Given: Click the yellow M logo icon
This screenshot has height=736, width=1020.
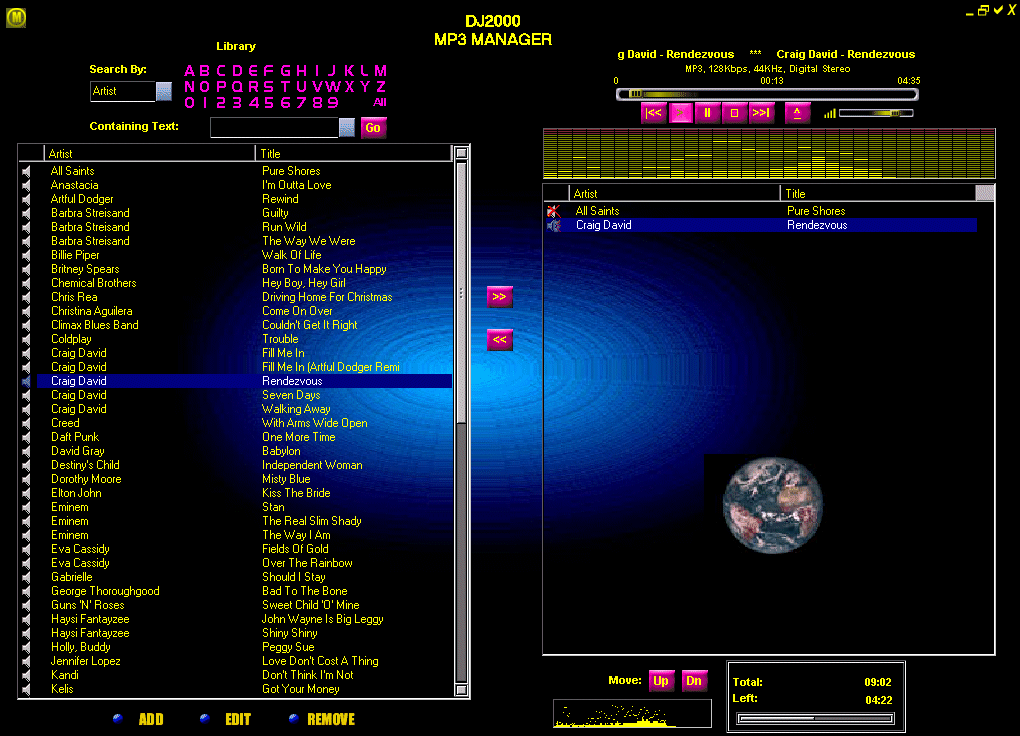Looking at the screenshot, I should tap(16, 18).
